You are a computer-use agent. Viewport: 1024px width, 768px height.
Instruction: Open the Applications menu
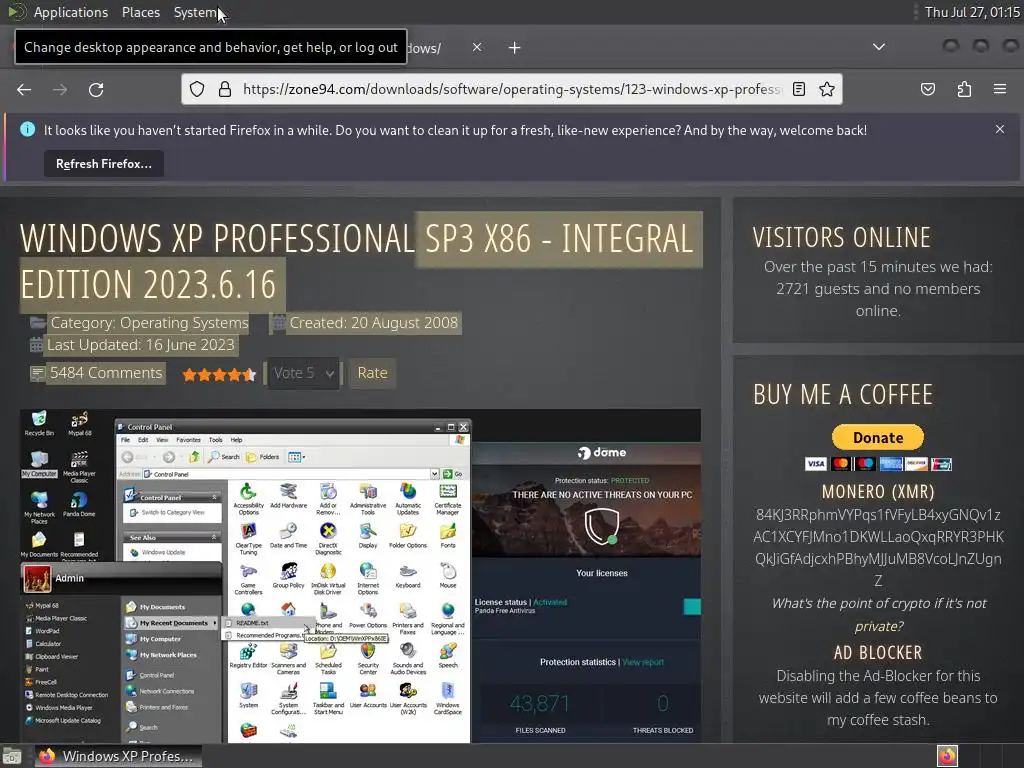pos(71,12)
